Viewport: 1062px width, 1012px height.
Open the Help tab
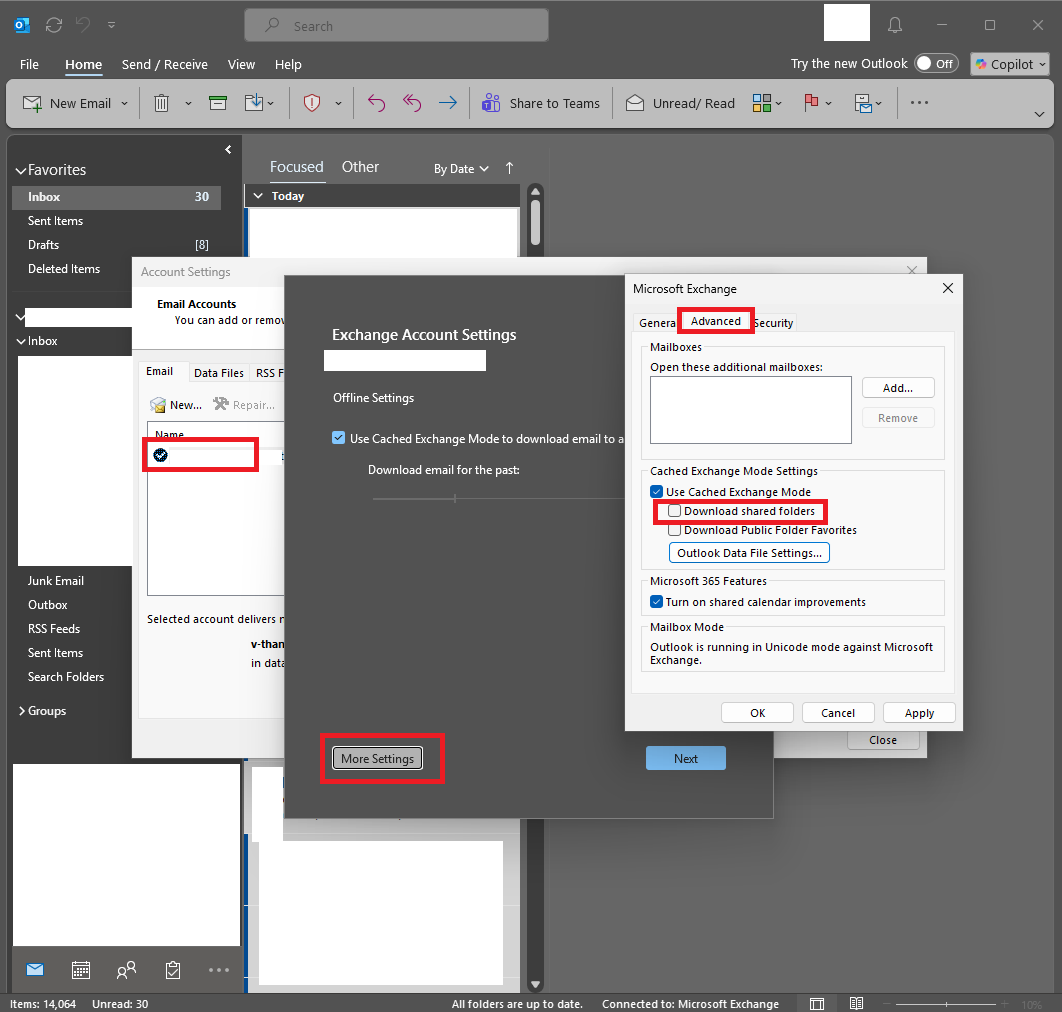pyautogui.click(x=288, y=64)
